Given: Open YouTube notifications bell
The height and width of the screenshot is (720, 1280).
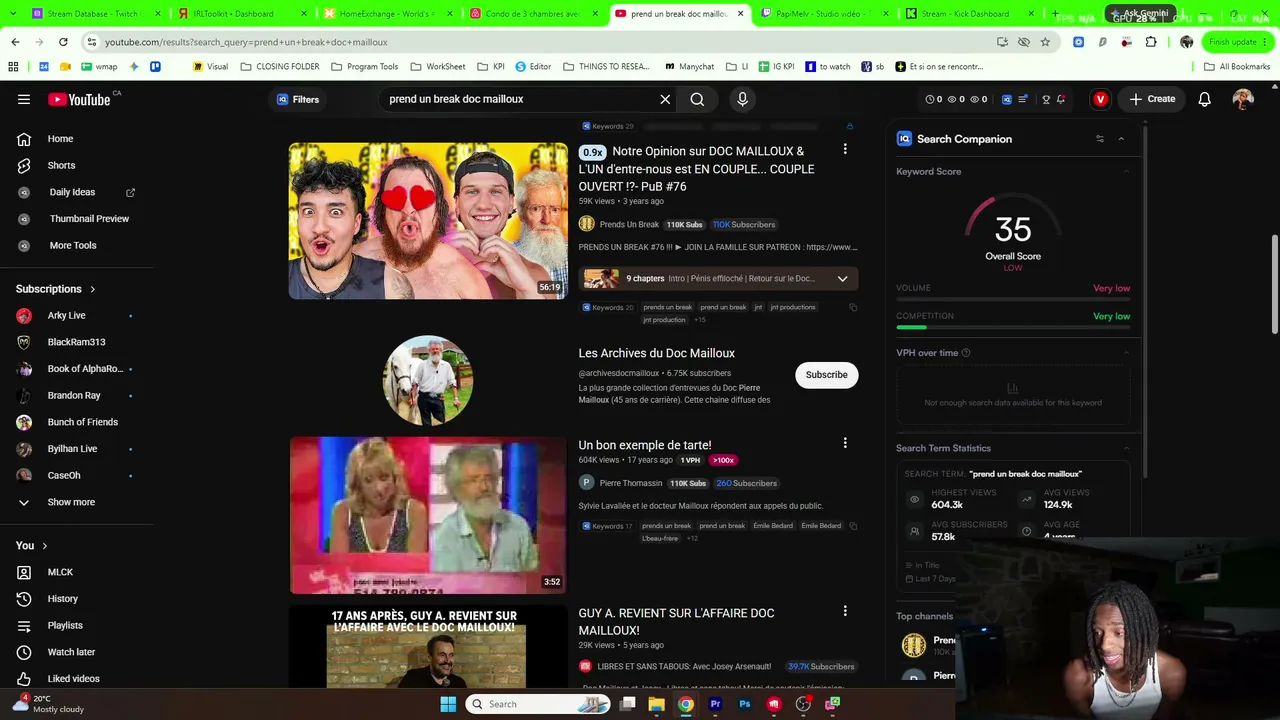Looking at the screenshot, I should pos(1205,99).
